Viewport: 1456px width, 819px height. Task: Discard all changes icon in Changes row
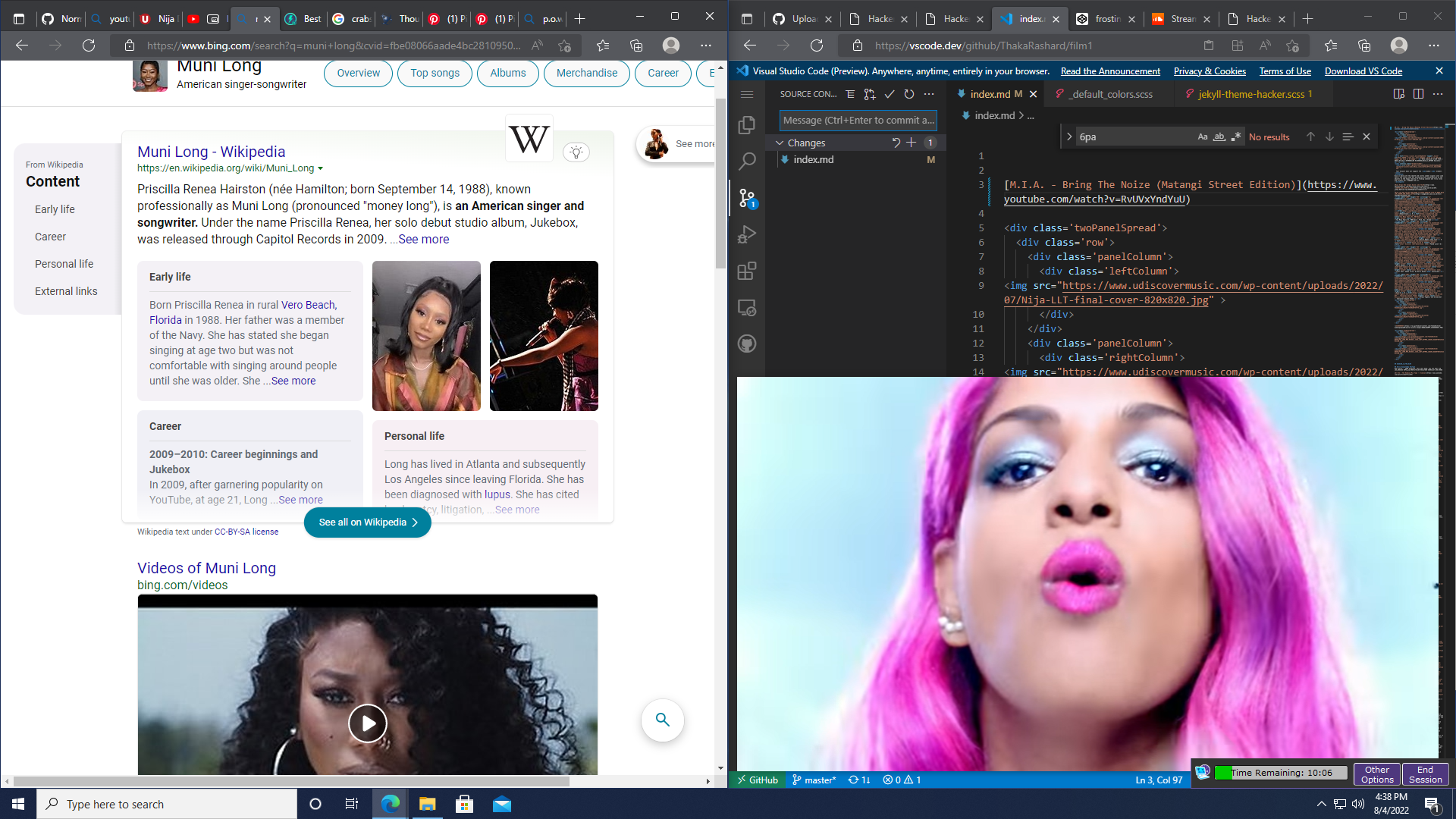(x=896, y=143)
